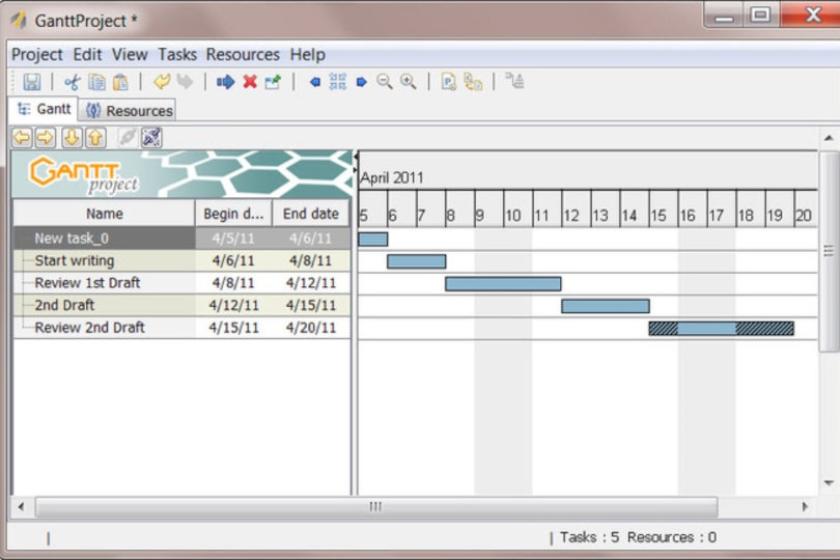Click the End date column header
The image size is (840, 560).
point(311,214)
